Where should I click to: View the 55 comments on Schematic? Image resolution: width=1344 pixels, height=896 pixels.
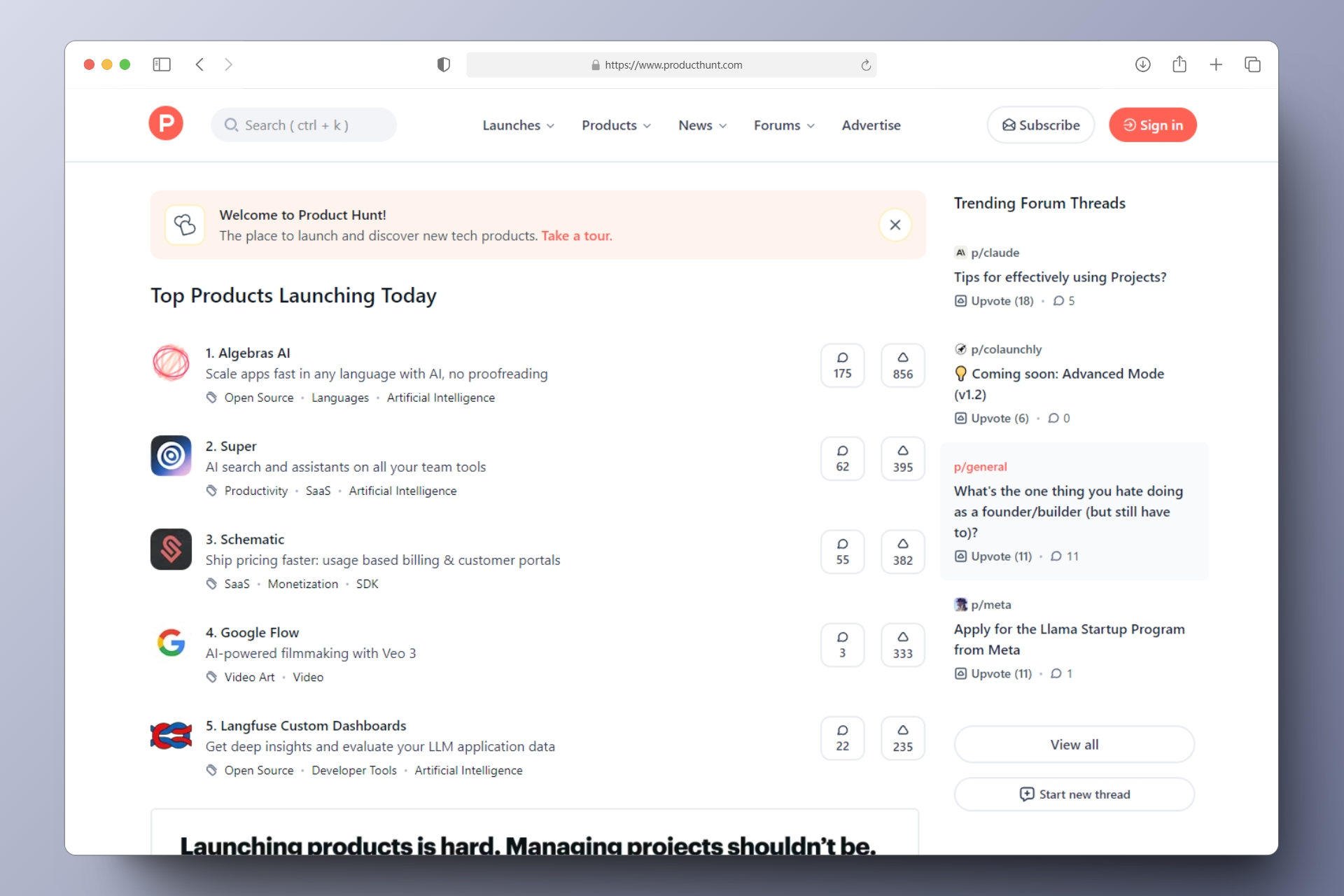coord(842,552)
